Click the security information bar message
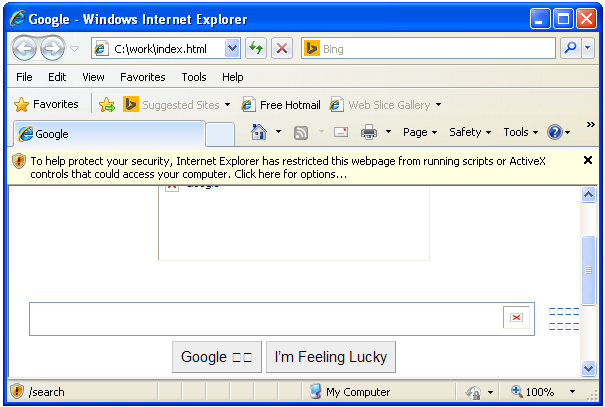605x407 pixels. 288,167
